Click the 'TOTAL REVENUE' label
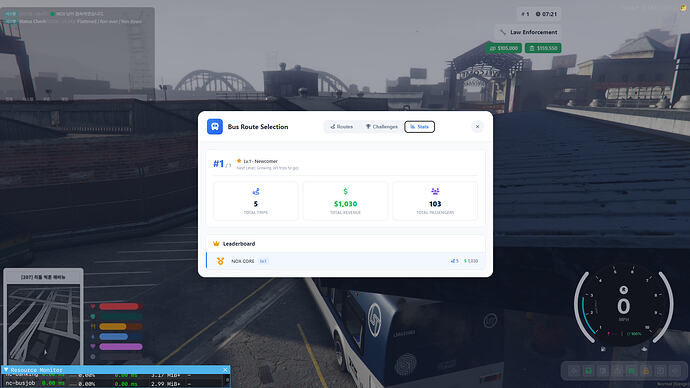Viewport: 690px width, 388px height. coord(345,212)
